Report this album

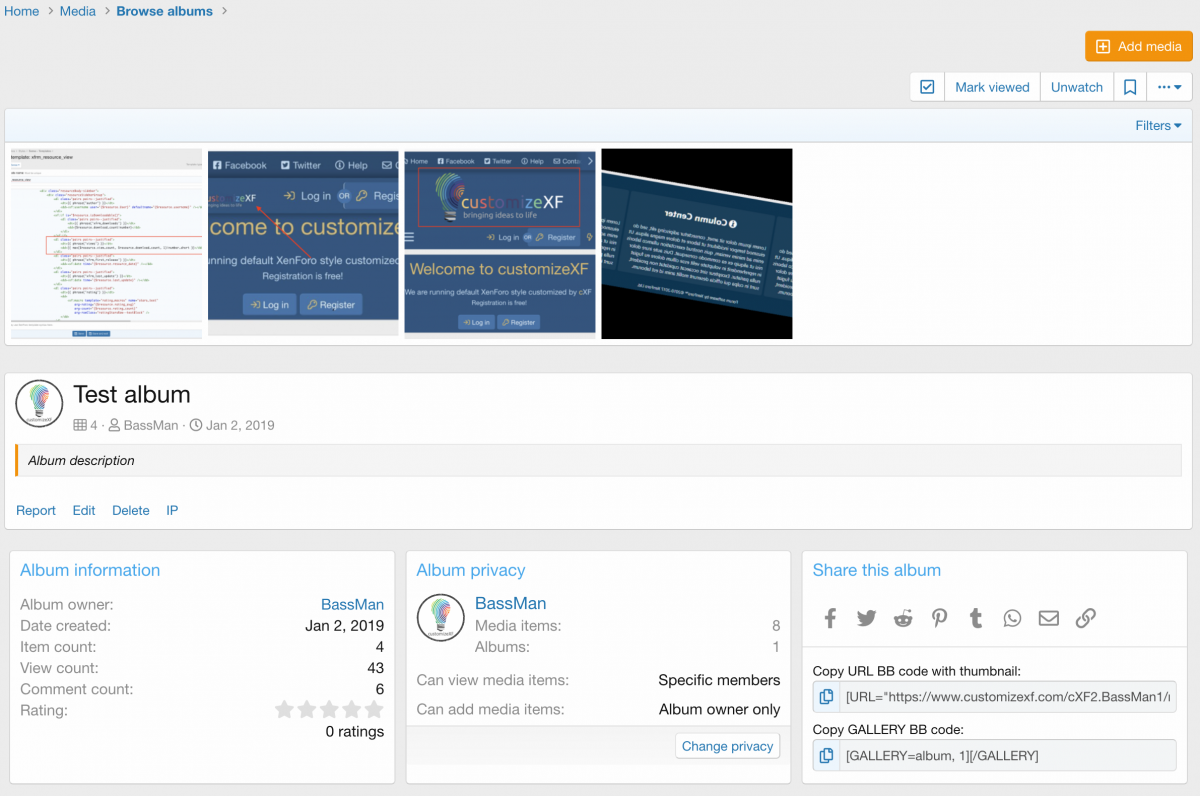(x=36, y=510)
